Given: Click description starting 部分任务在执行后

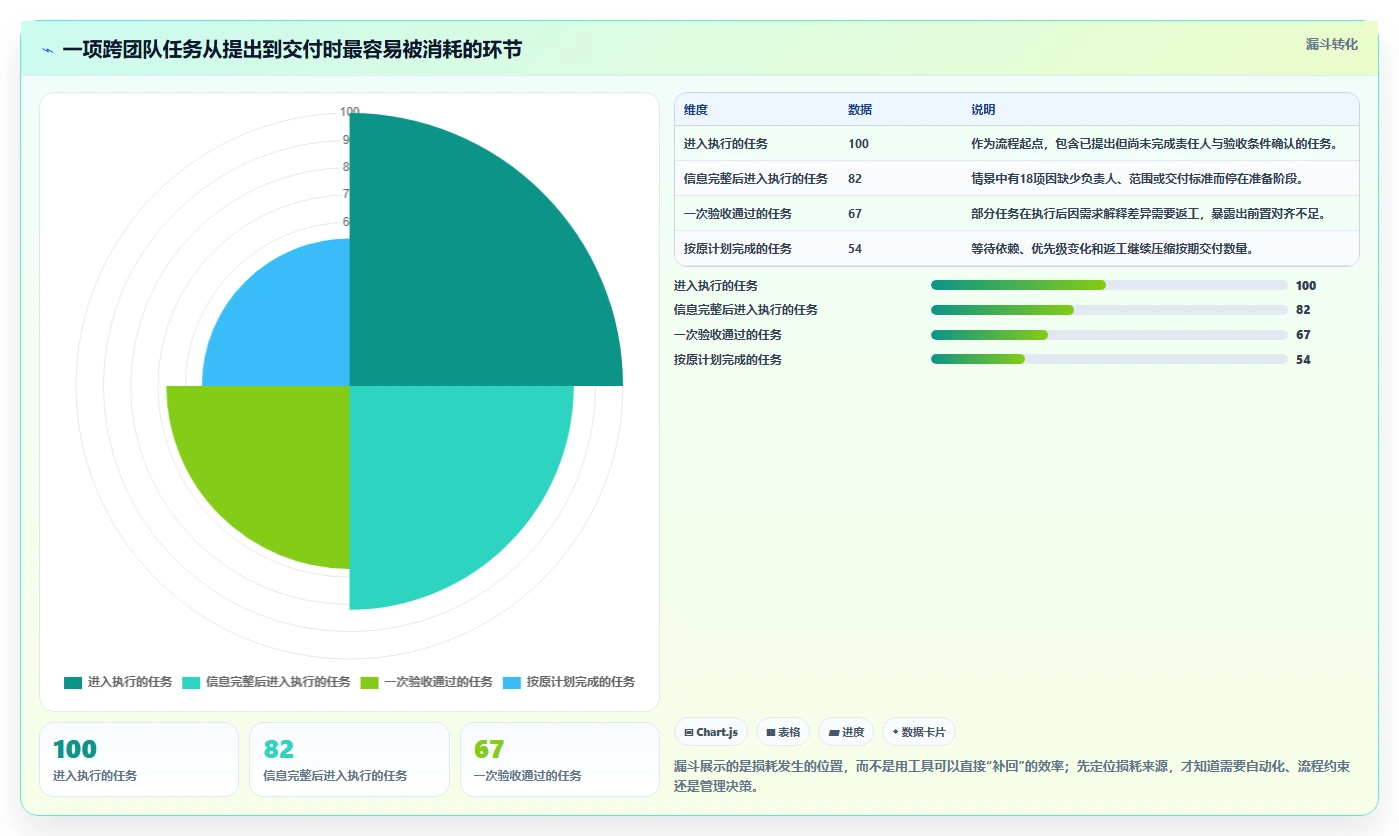Looking at the screenshot, I should (x=1149, y=214).
